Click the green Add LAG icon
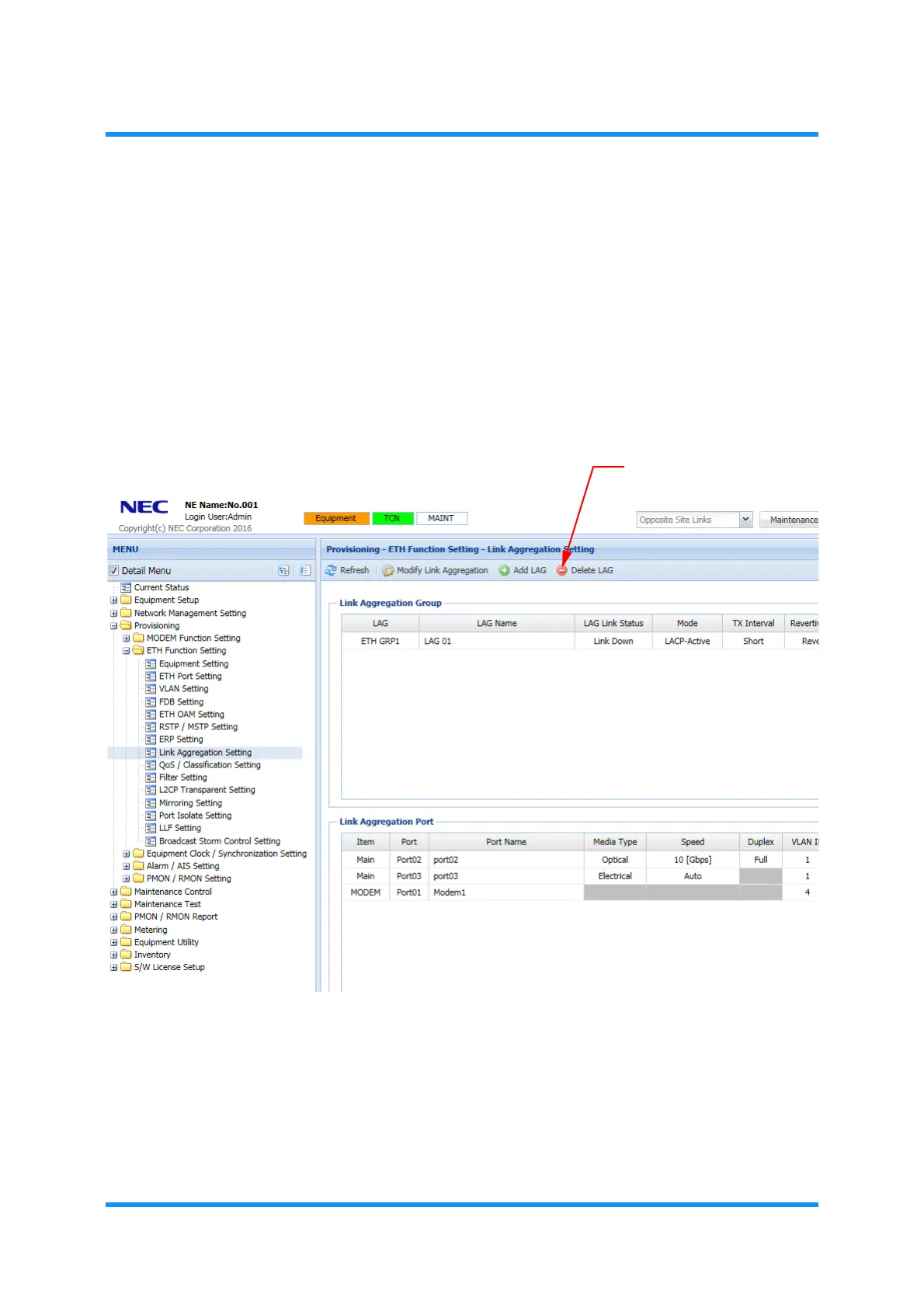 (504, 570)
